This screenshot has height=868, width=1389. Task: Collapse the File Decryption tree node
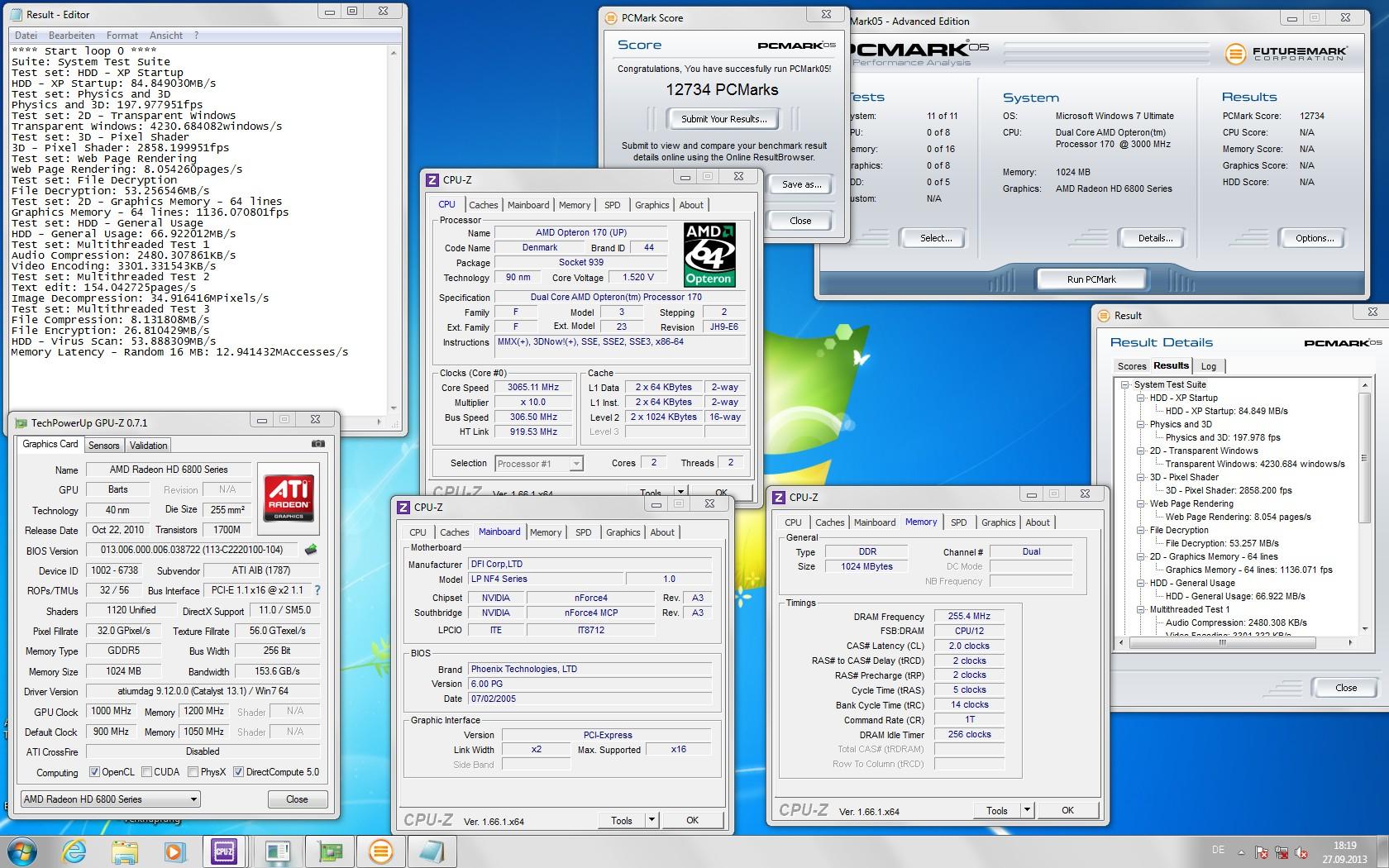1141,530
